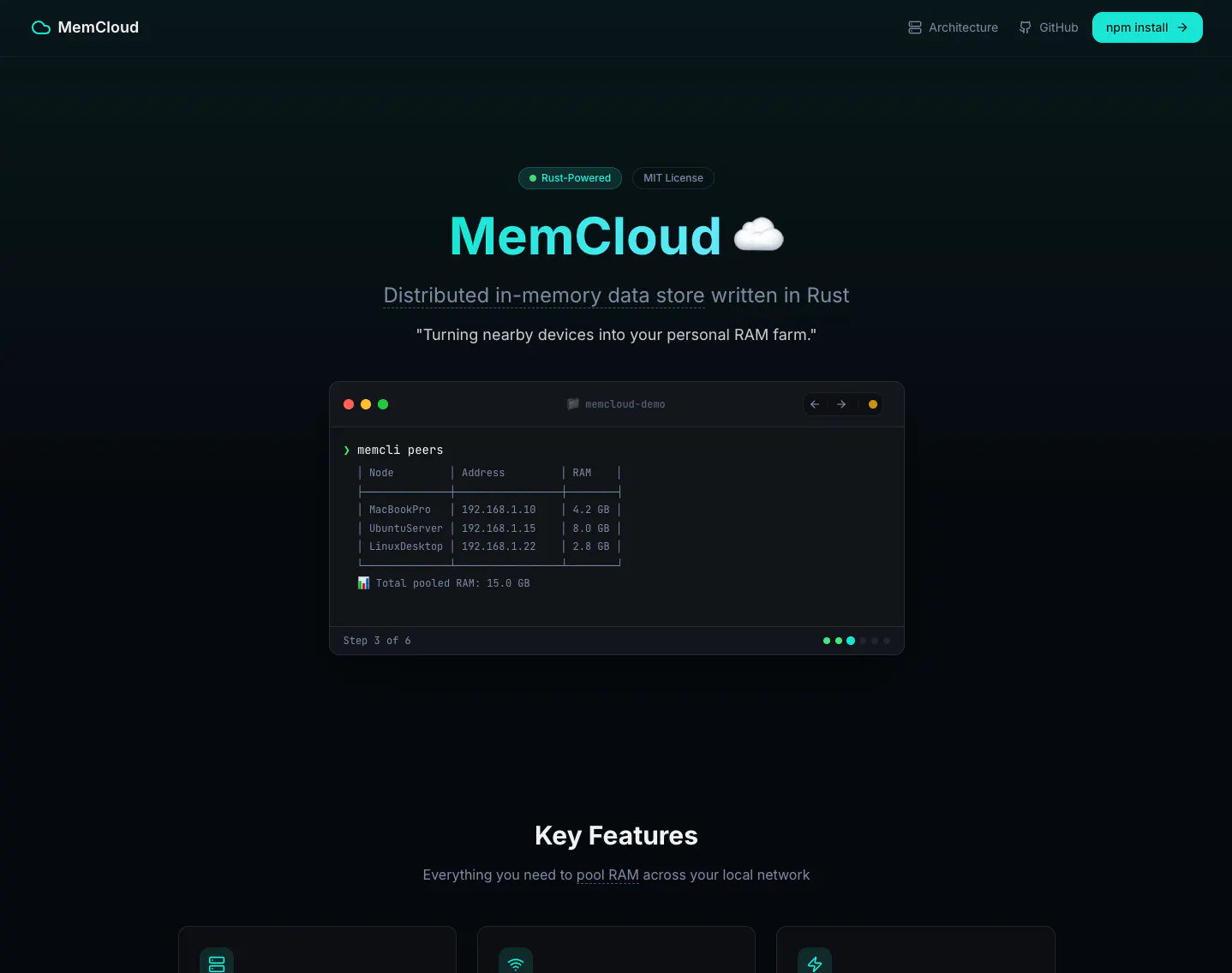Click the arrow inside npm install button

1182,27
